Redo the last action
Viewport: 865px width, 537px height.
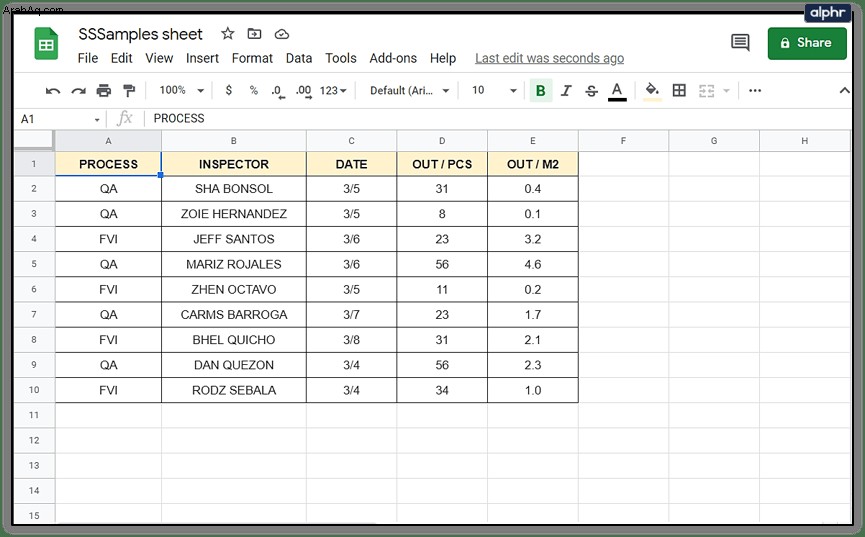pos(78,91)
